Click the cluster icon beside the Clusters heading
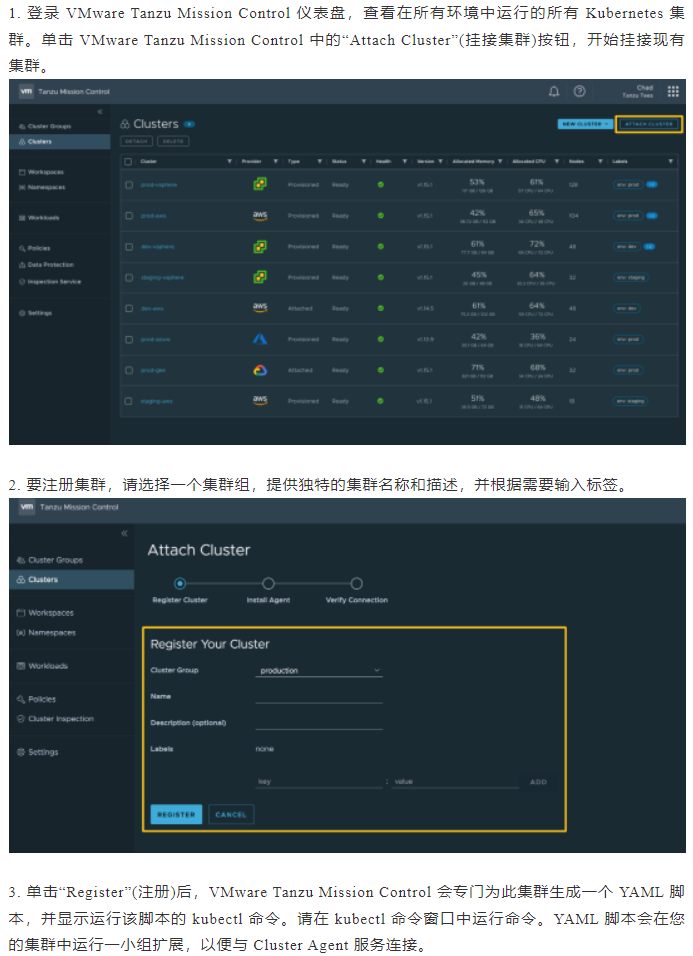The width and height of the screenshot is (693, 956). pos(125,124)
